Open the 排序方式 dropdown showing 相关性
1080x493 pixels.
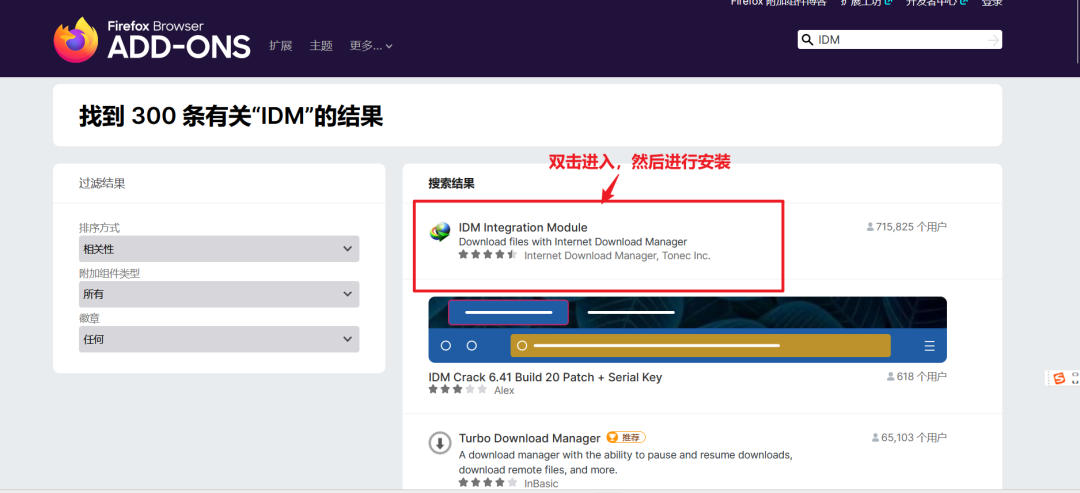(x=219, y=249)
